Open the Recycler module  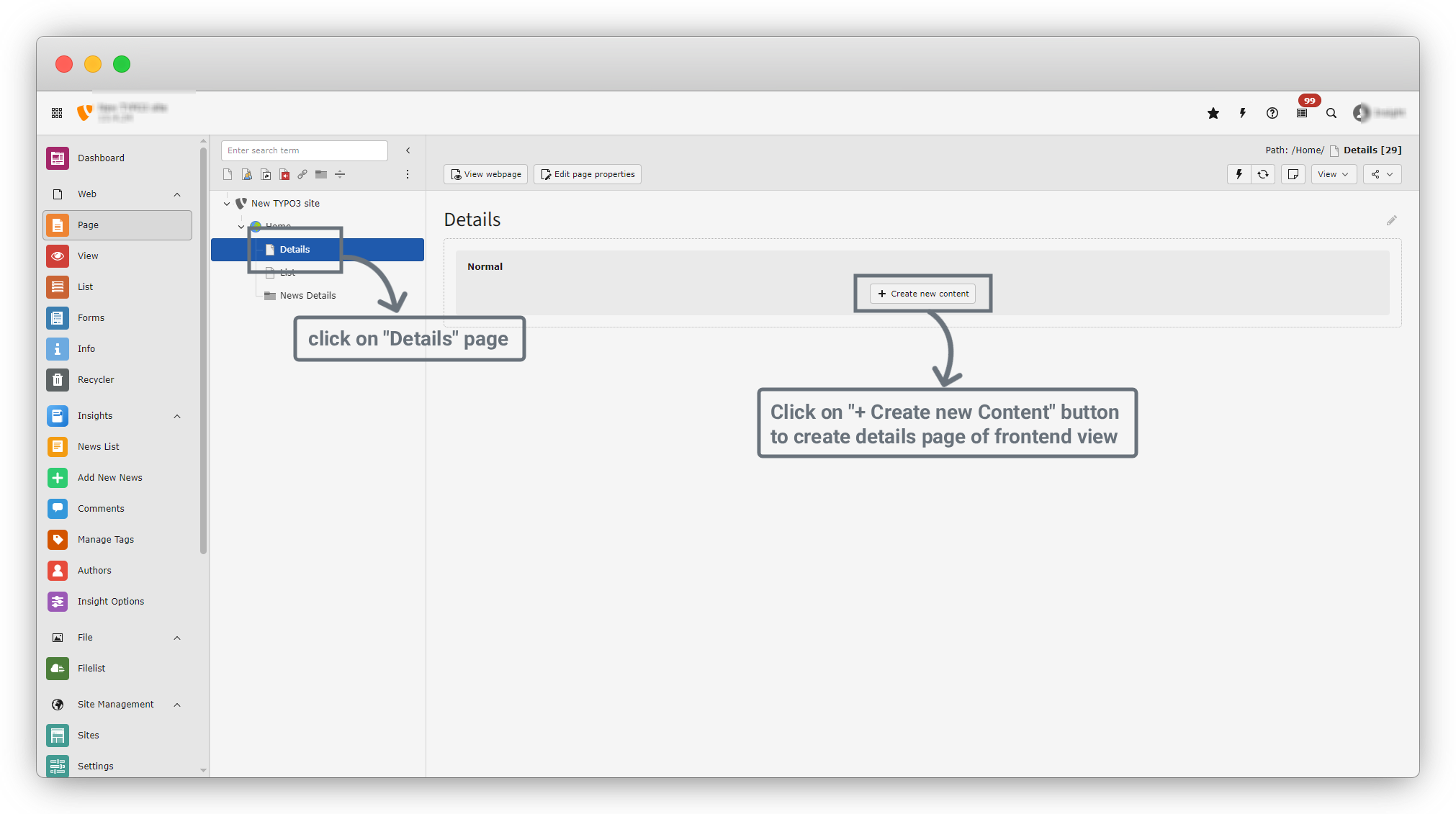pyautogui.click(x=96, y=379)
